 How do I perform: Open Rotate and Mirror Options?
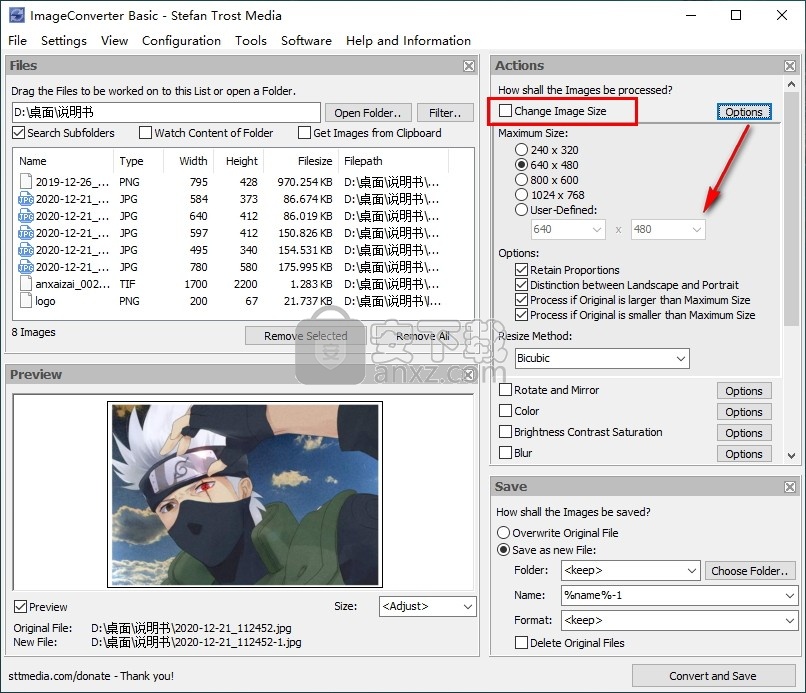click(744, 391)
